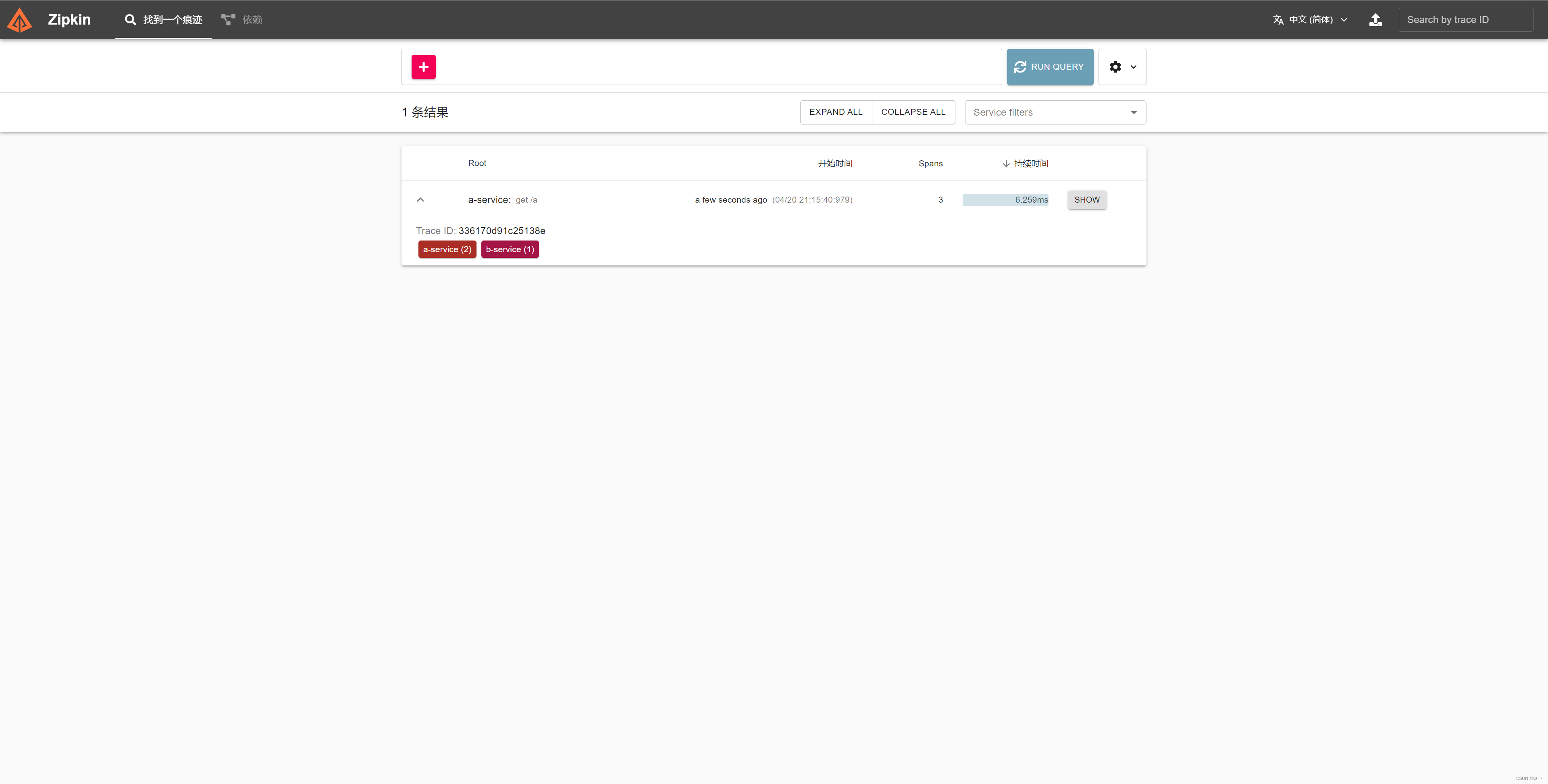This screenshot has height=784, width=1548.
Task: Click the SHOW button for the trace
Action: pyautogui.click(x=1086, y=199)
